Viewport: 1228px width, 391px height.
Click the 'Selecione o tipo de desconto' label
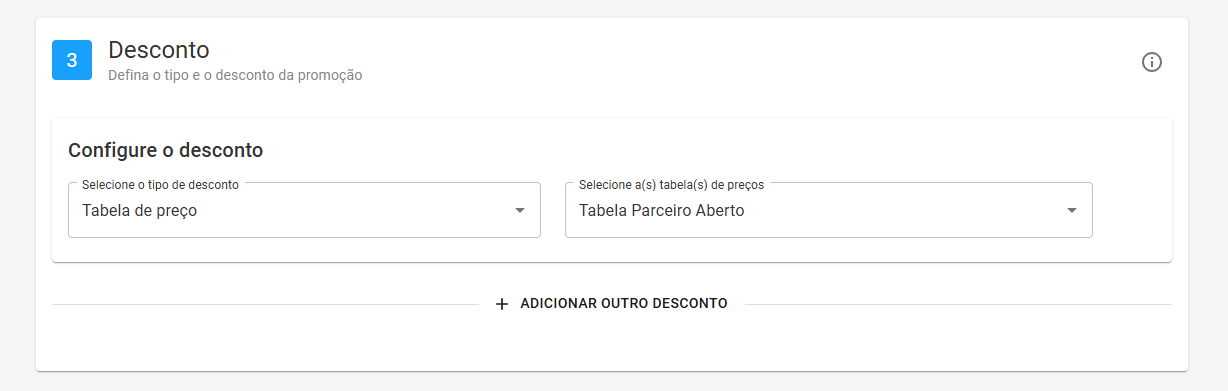(160, 185)
